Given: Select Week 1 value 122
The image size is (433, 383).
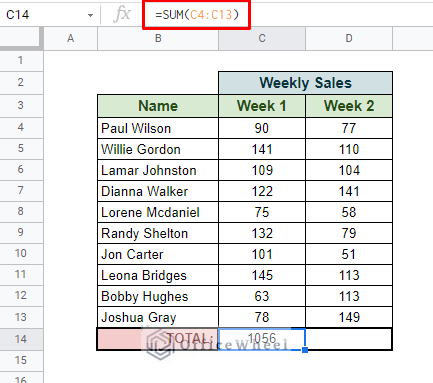Looking at the screenshot, I should point(262,191).
